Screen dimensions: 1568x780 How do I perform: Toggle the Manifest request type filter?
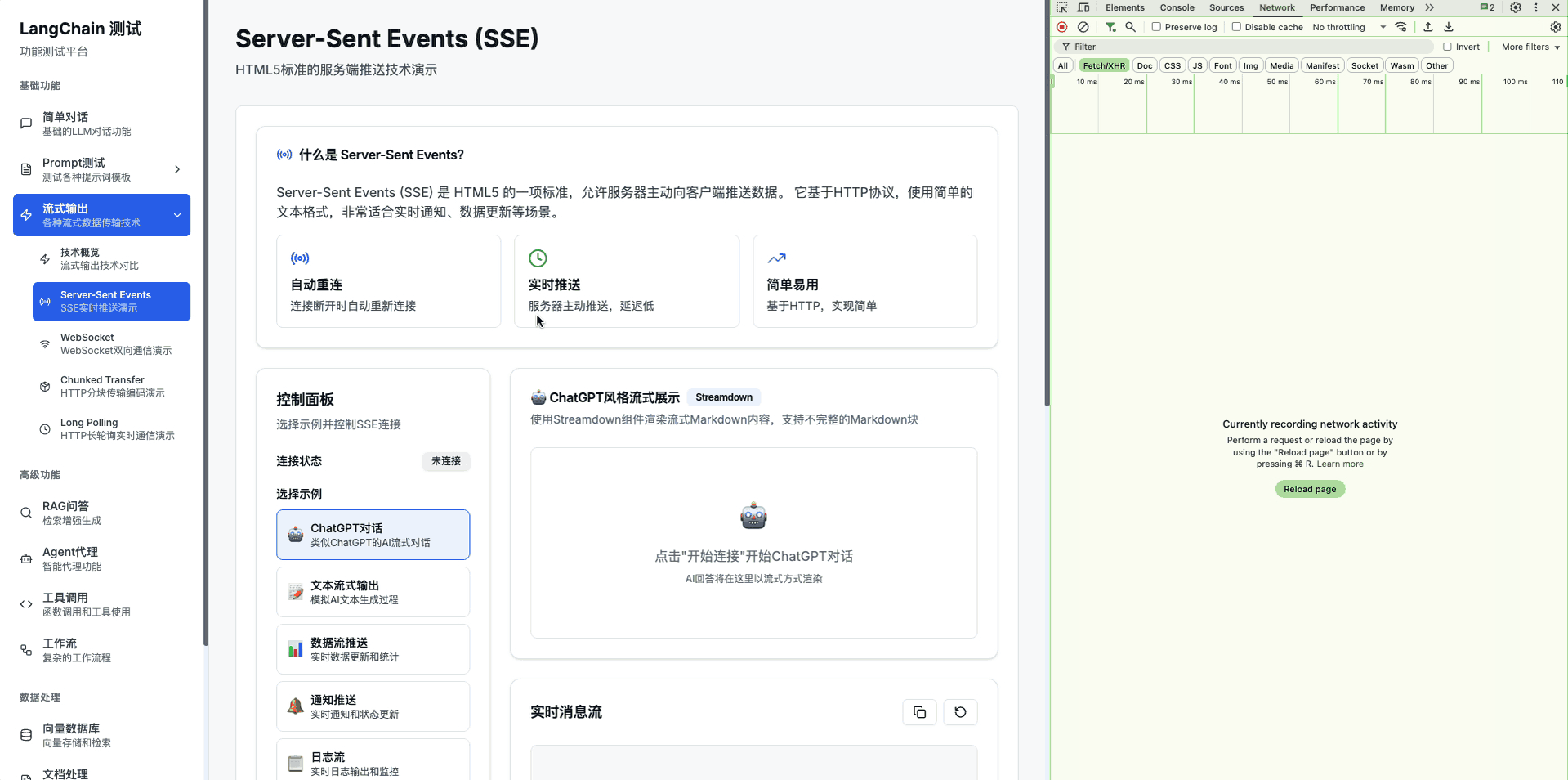click(x=1322, y=65)
